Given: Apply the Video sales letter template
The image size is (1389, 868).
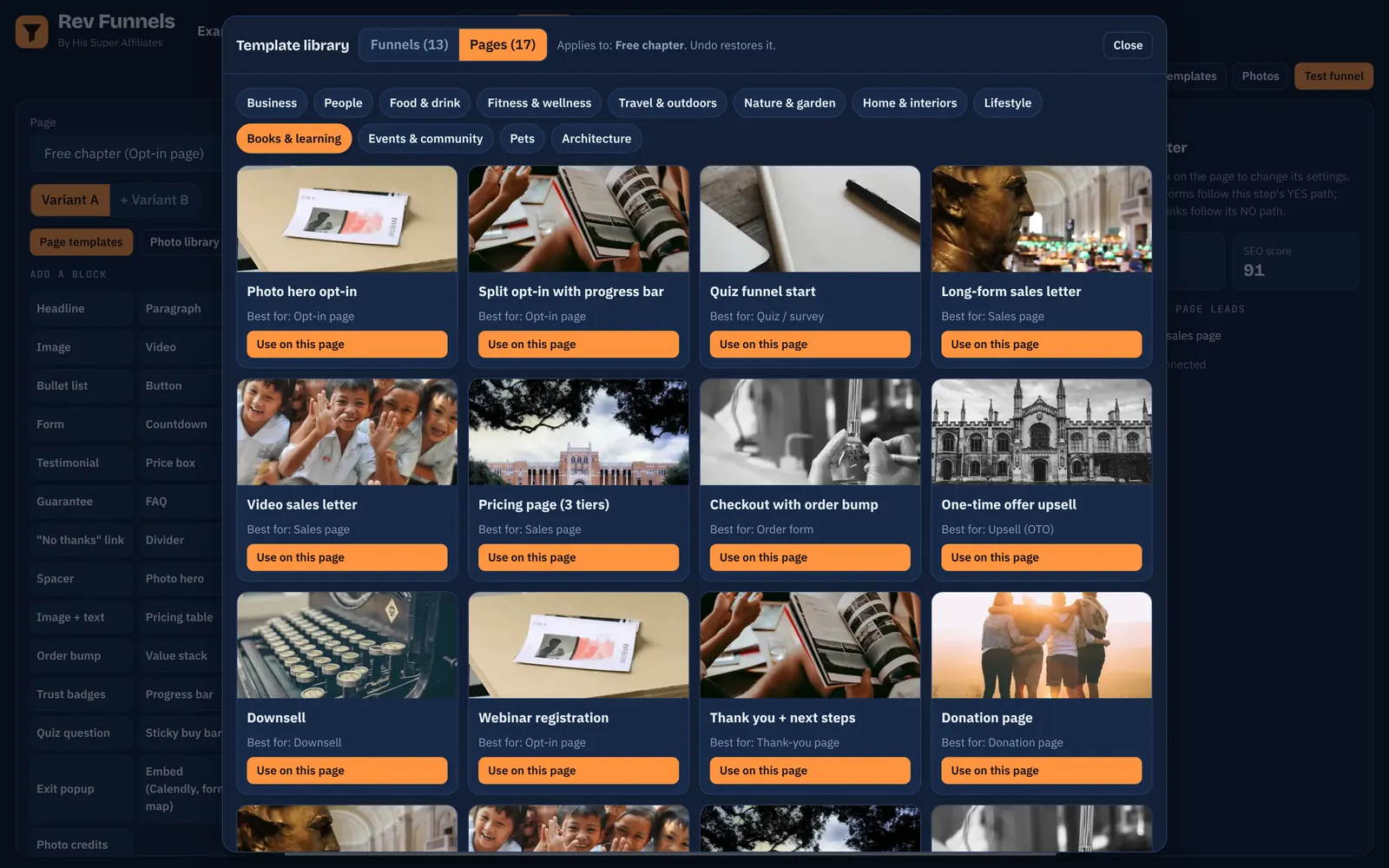Looking at the screenshot, I should click(x=347, y=557).
